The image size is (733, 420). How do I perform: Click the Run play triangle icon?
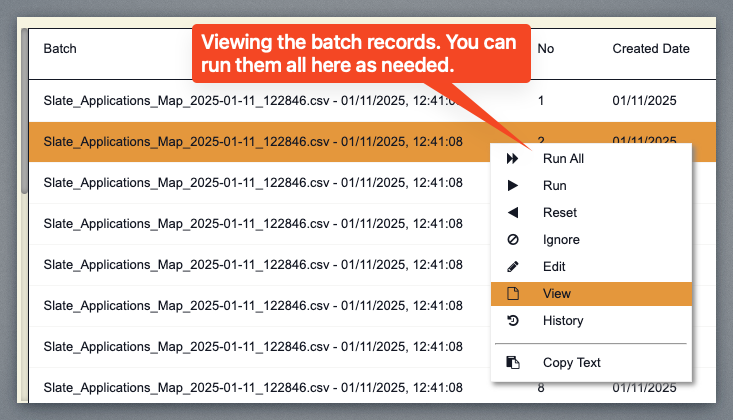tap(513, 185)
